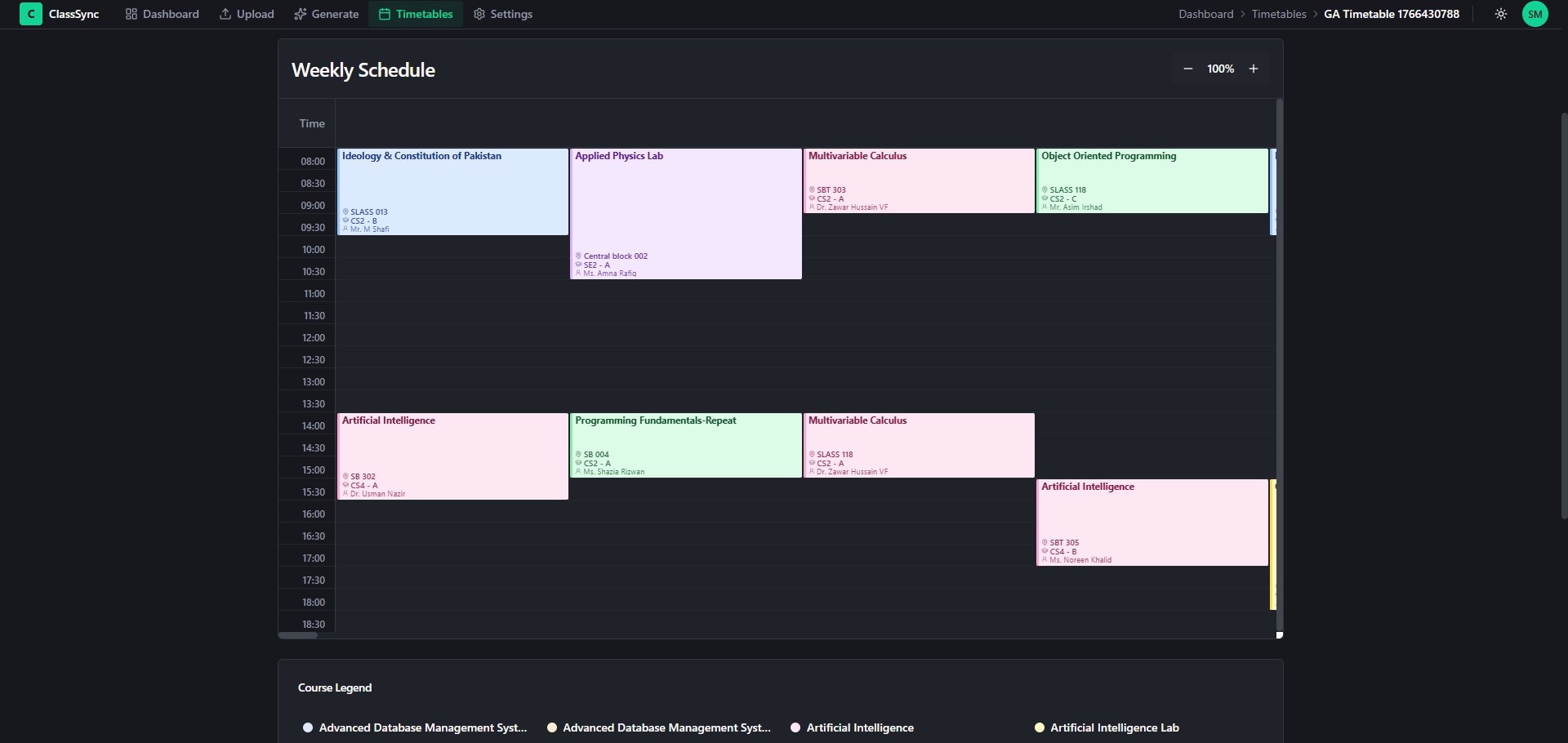Go to Timetables breadcrumb link

coord(1279,14)
